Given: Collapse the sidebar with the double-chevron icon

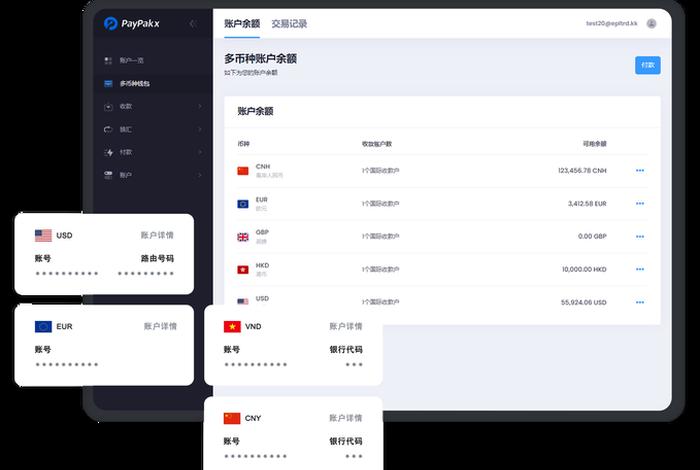Looking at the screenshot, I should (x=193, y=23).
